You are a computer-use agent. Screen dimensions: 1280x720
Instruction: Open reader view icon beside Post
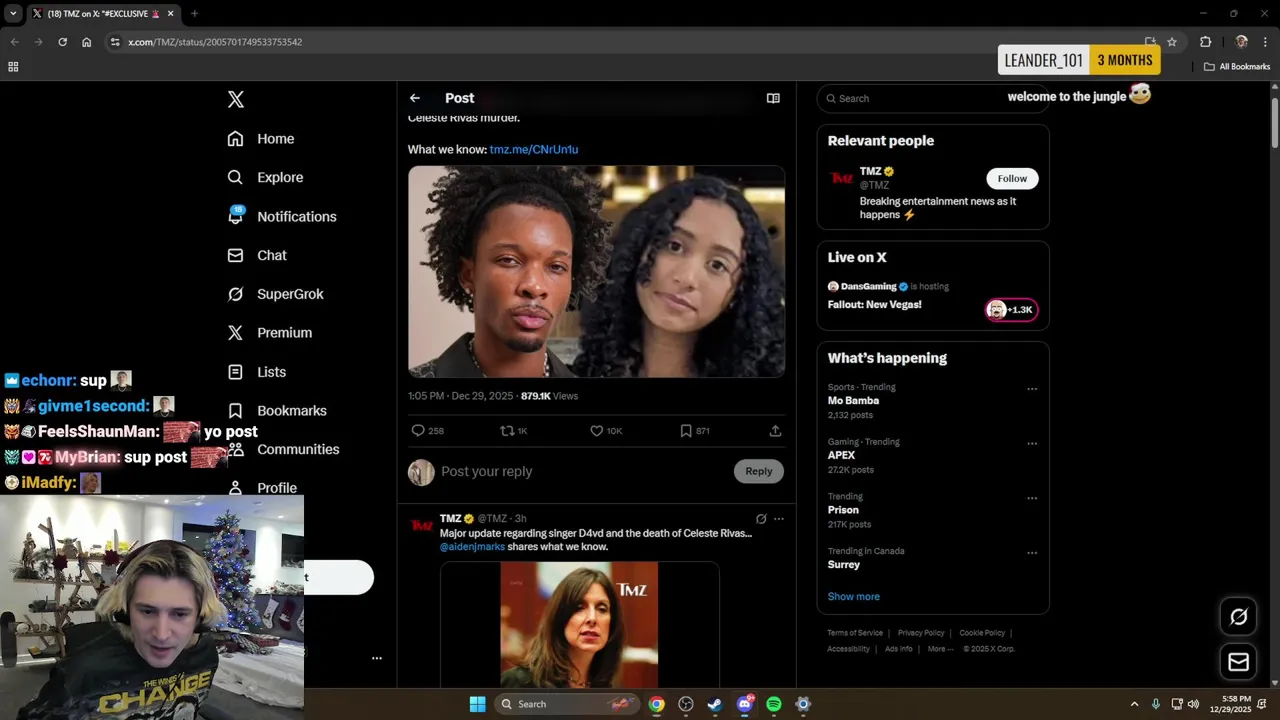coord(773,98)
